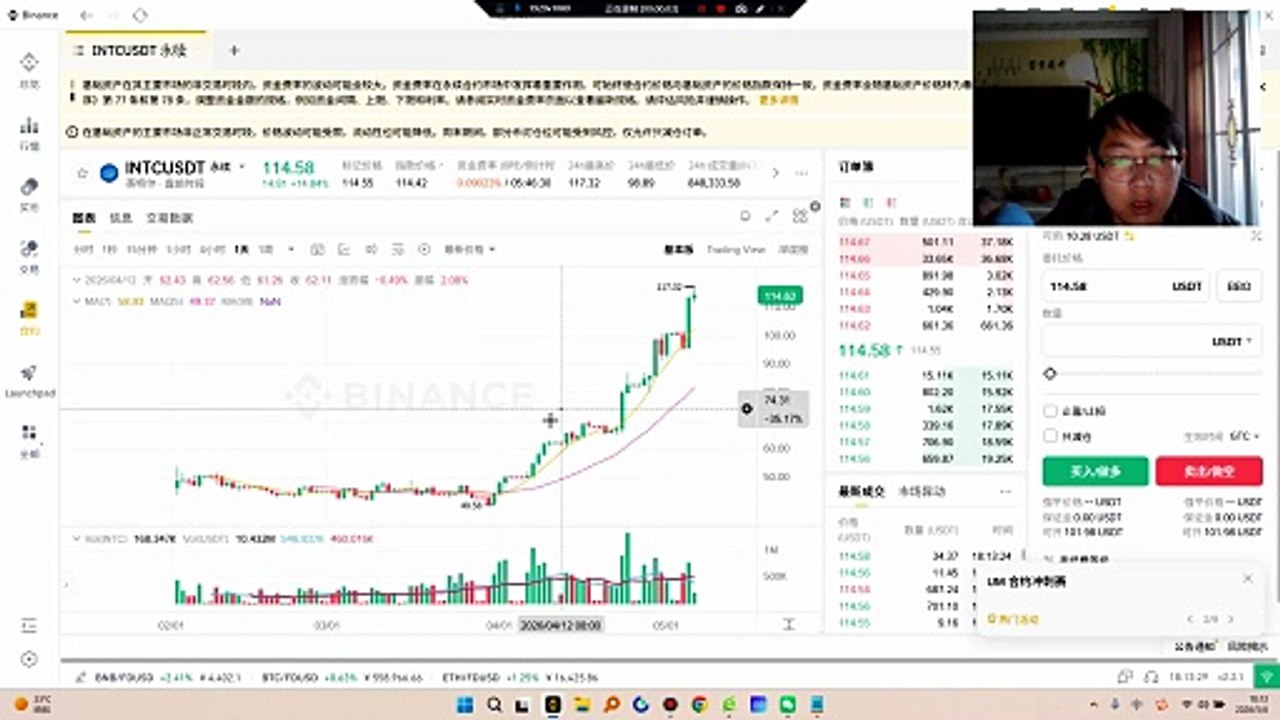Select the TradingView chart mode
The width and height of the screenshot is (1280, 720).
[x=735, y=249]
